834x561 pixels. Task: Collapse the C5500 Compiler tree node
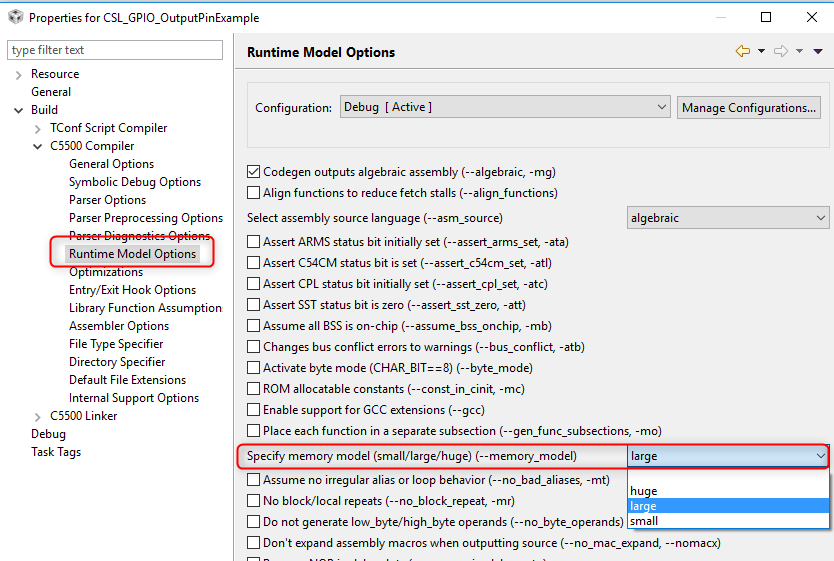click(x=38, y=146)
